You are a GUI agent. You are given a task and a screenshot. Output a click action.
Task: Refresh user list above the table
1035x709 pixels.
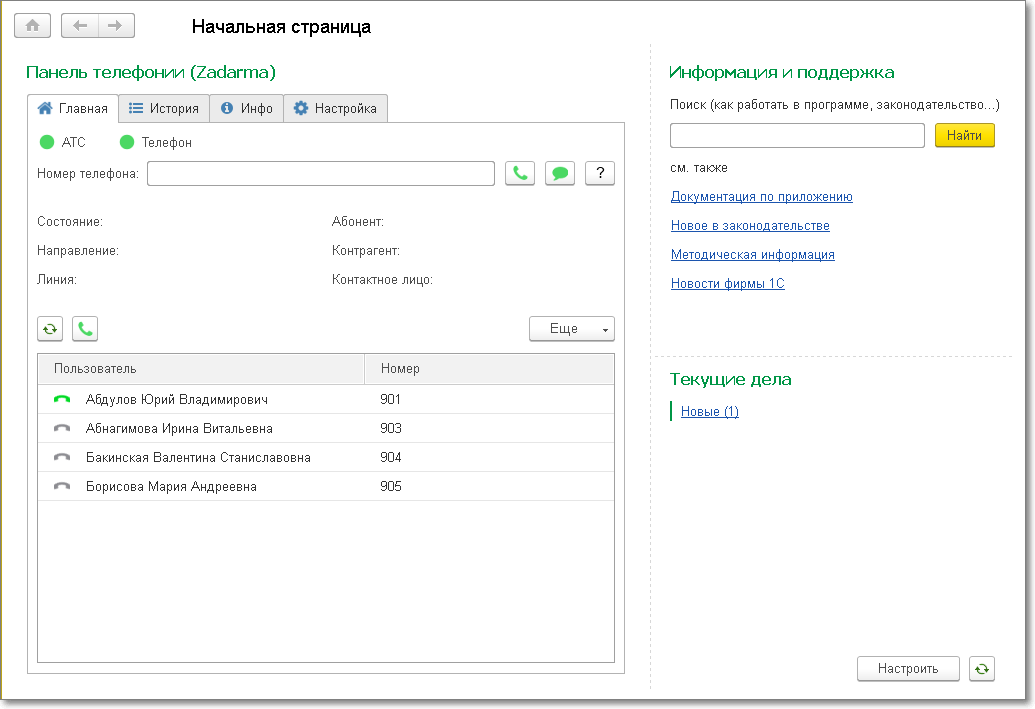coord(50,329)
